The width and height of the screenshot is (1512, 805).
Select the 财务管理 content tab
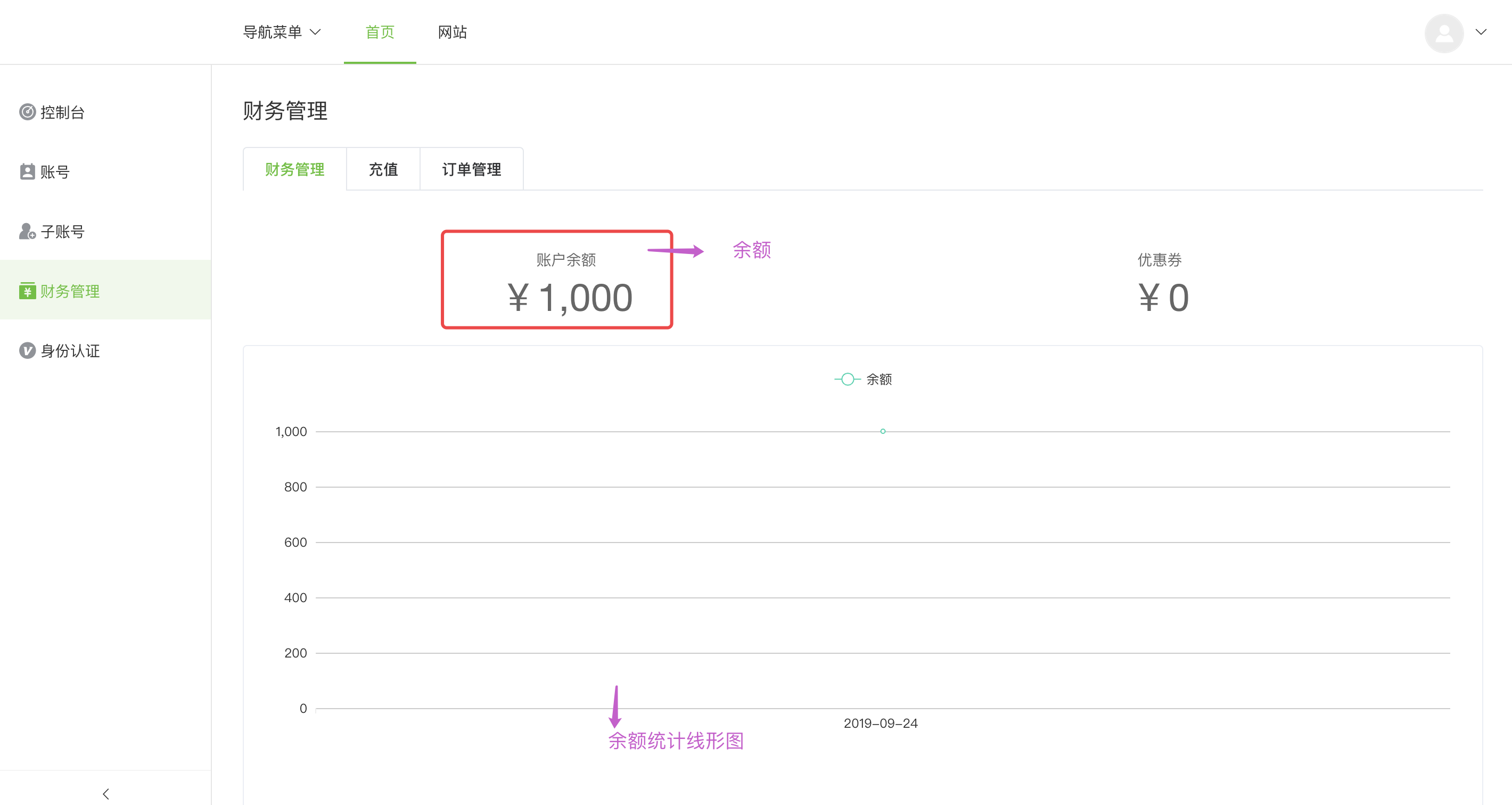coord(294,169)
